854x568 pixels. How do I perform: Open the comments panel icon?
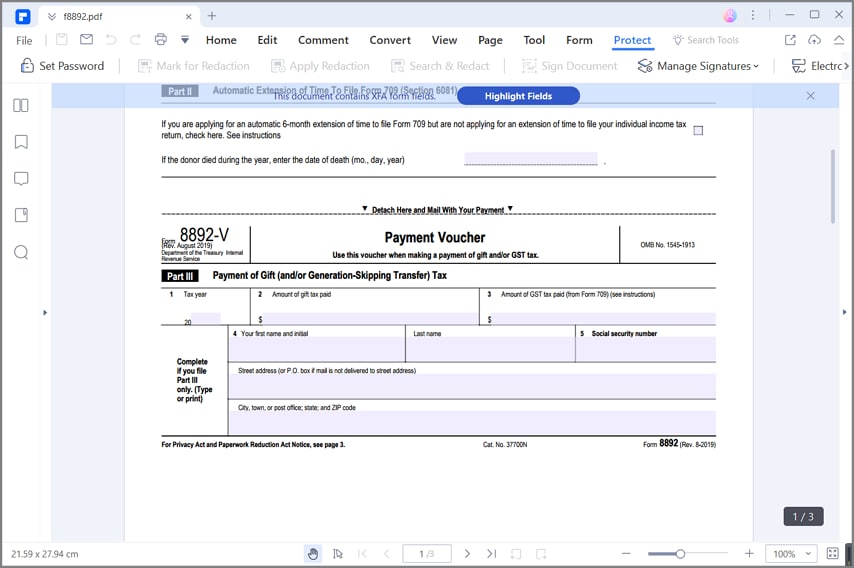(21, 179)
